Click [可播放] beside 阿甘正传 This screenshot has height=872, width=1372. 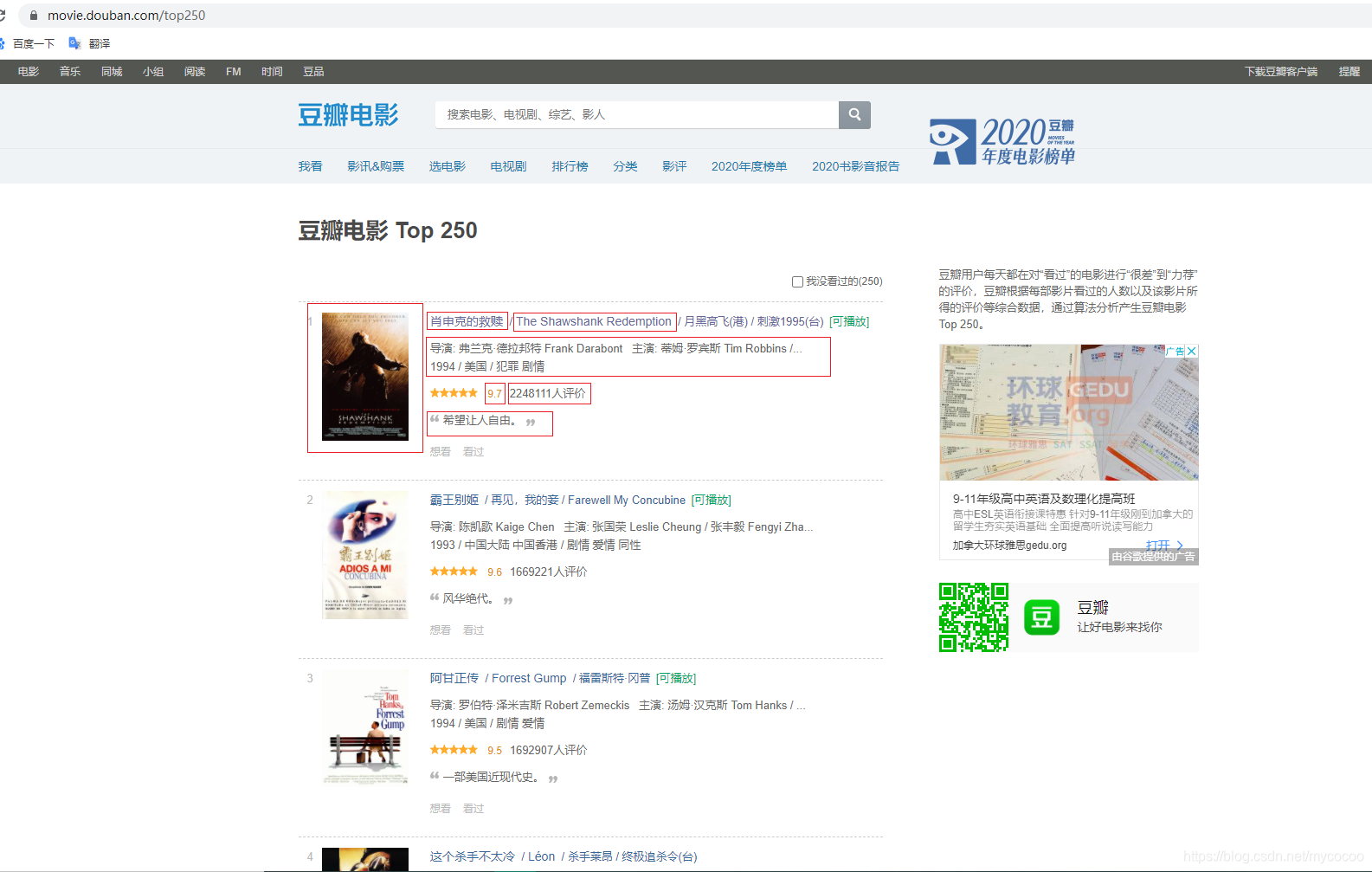pos(676,678)
